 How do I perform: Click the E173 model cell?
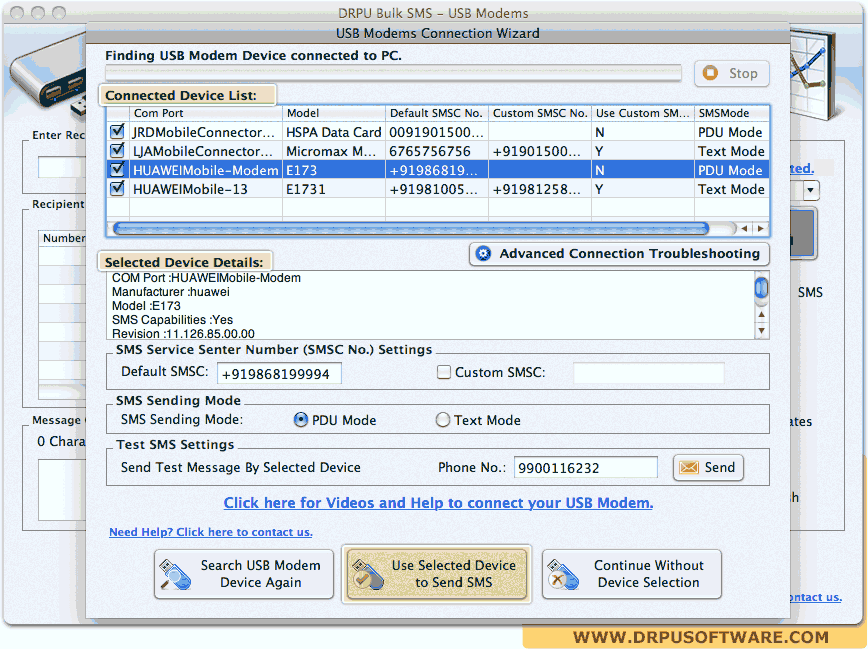click(334, 170)
